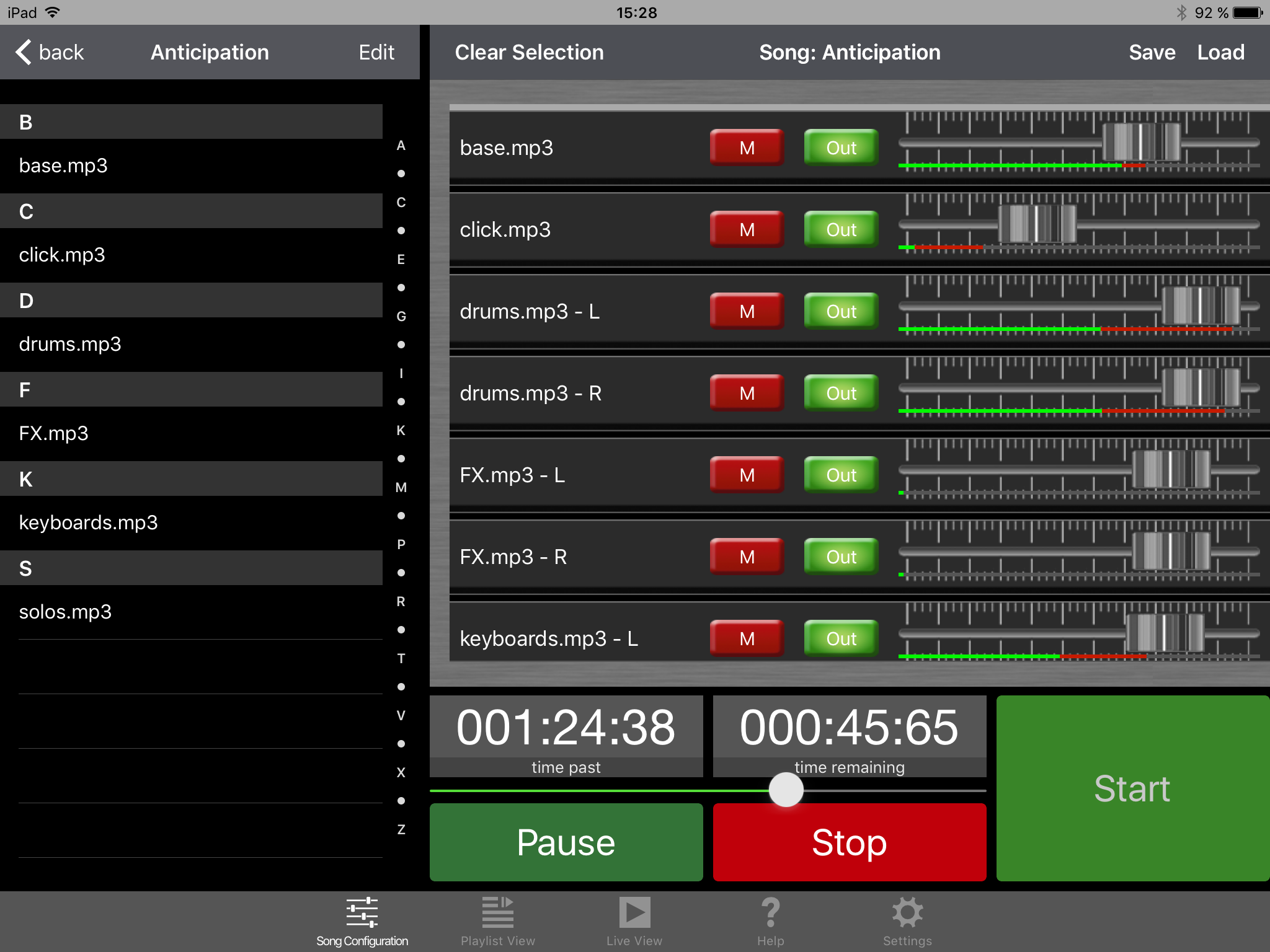Mute the FX.mp3 - R track
This screenshot has height=952, width=1270.
[x=747, y=557]
